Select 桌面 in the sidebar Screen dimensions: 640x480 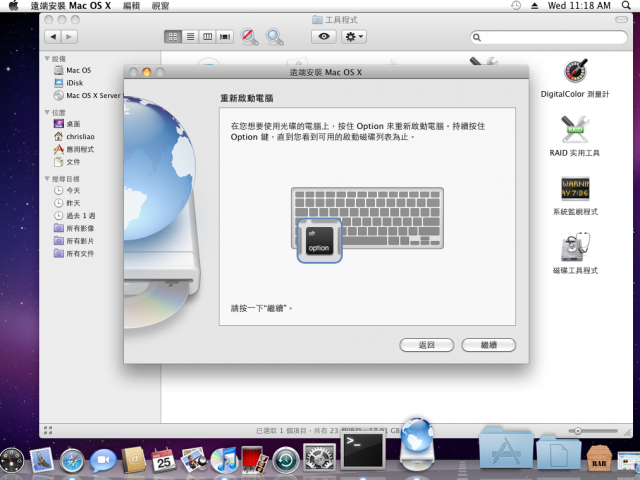[67, 124]
